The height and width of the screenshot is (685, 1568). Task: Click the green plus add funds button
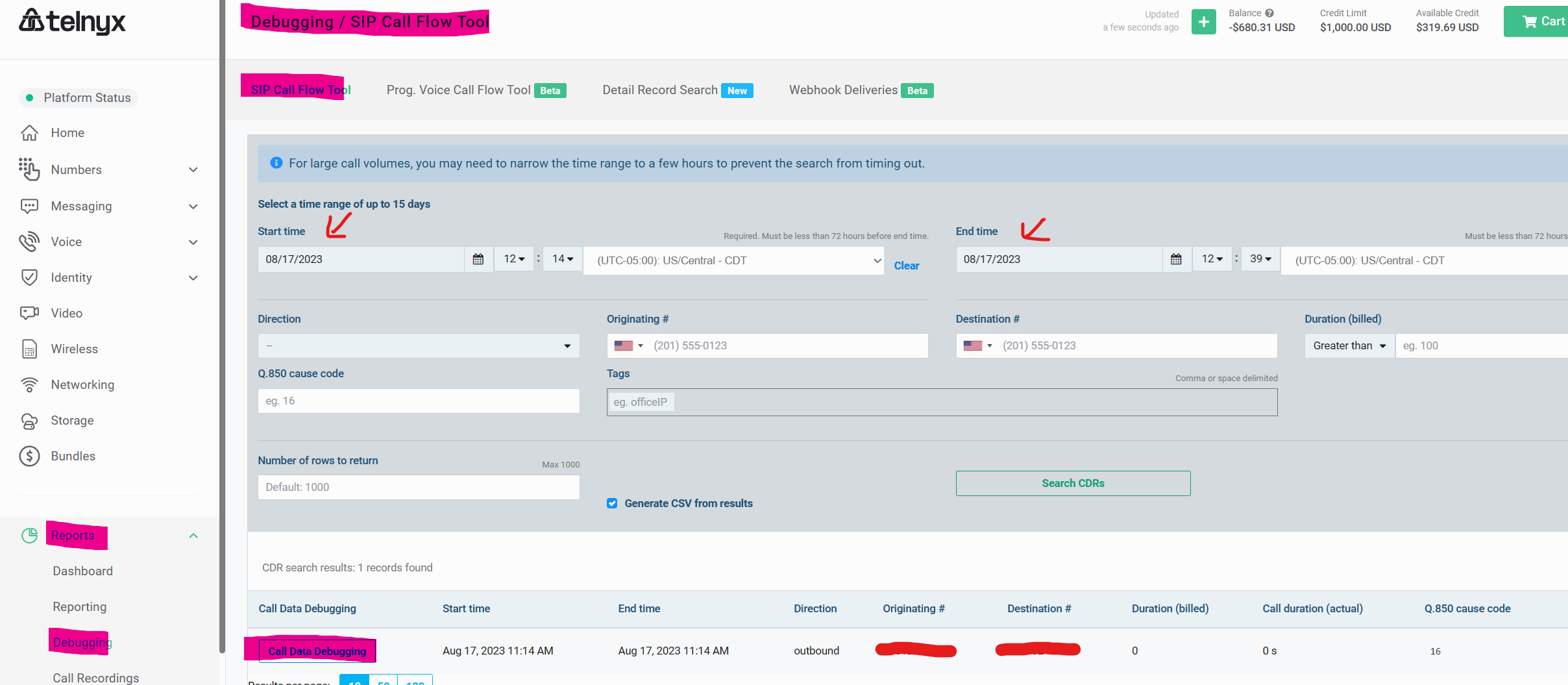(1204, 22)
